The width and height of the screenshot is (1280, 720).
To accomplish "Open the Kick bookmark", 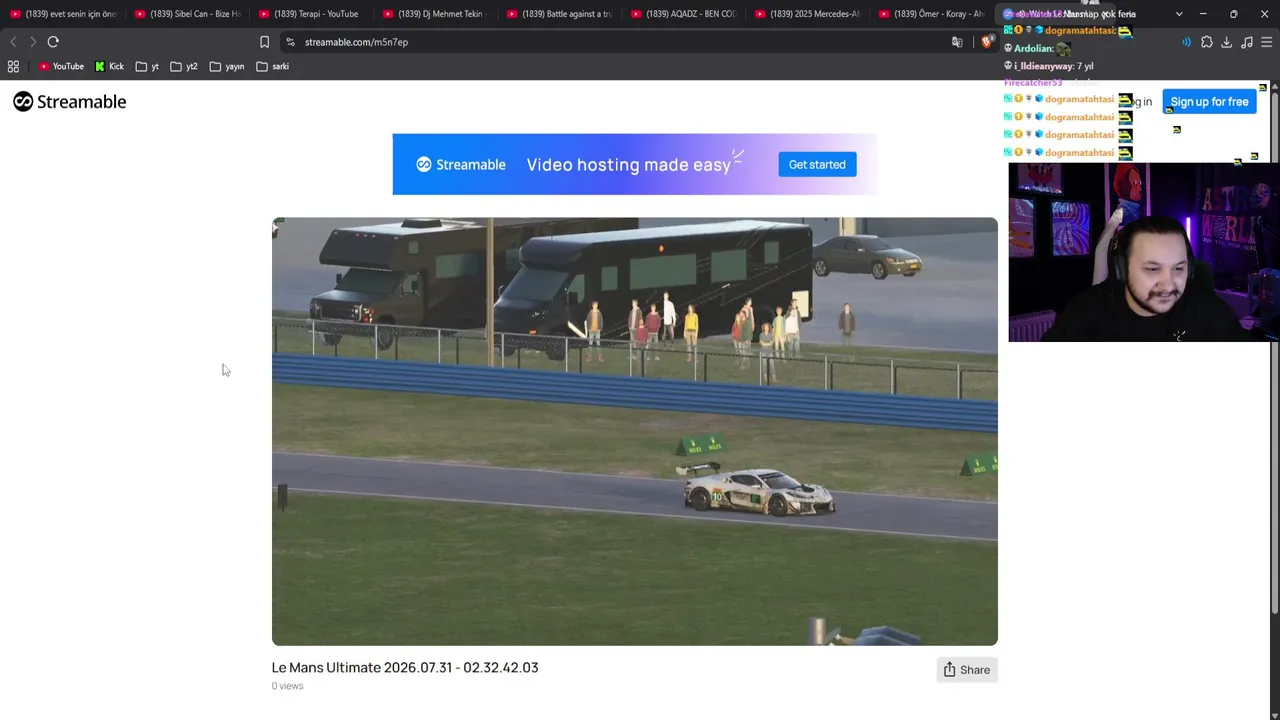I will [110, 67].
